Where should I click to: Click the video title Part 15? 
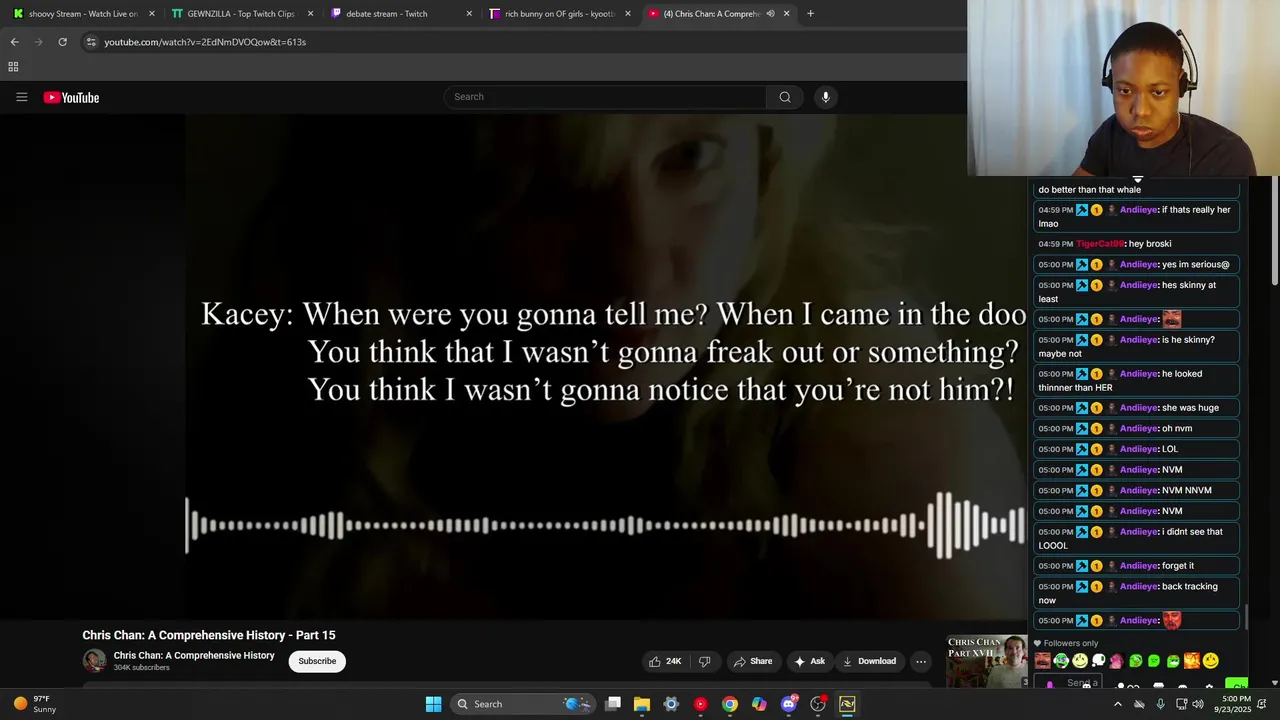pos(209,635)
